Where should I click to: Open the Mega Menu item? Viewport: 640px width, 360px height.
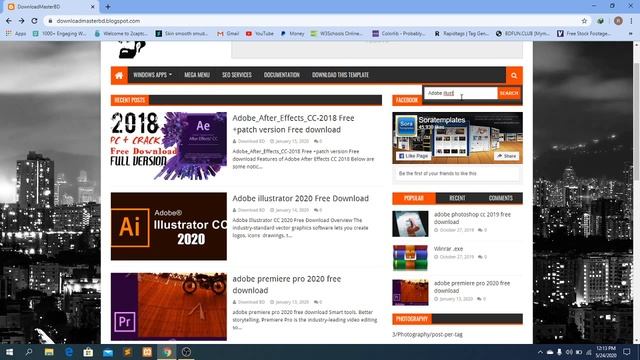click(197, 75)
